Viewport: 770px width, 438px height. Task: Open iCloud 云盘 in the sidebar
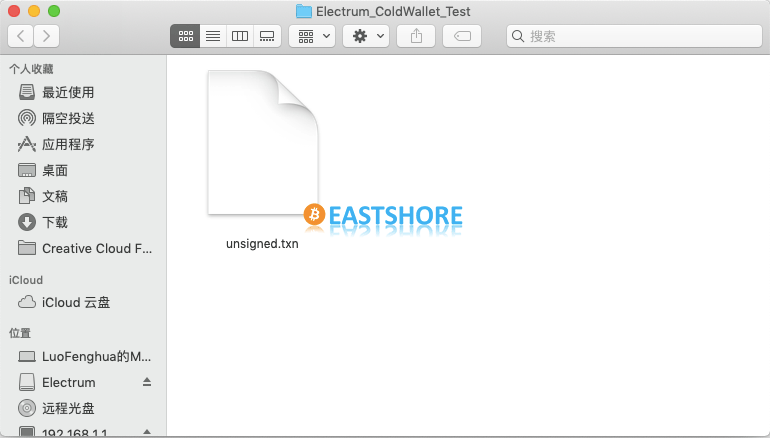pyautogui.click(x=83, y=302)
